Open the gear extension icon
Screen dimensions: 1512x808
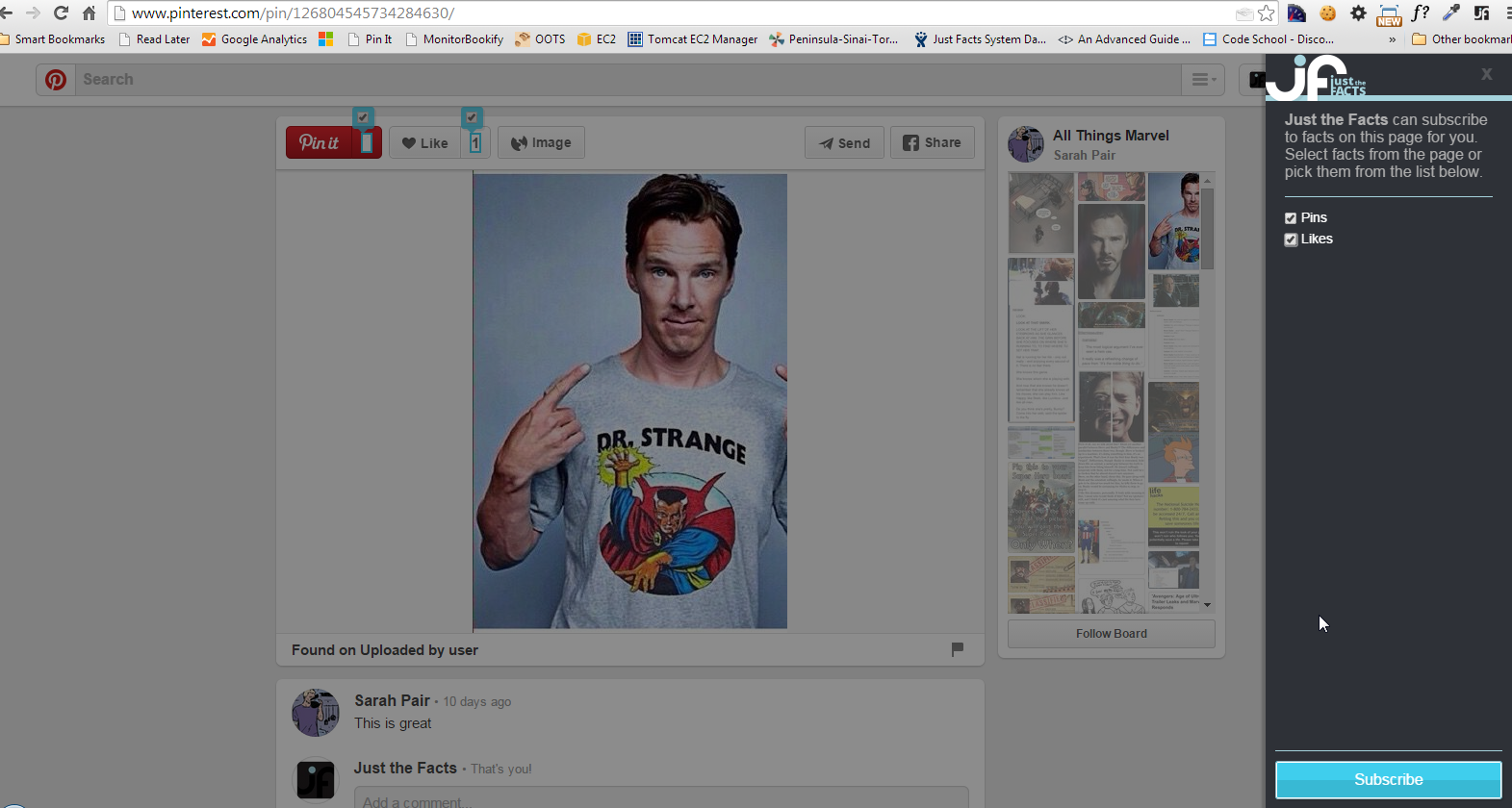(x=1358, y=13)
